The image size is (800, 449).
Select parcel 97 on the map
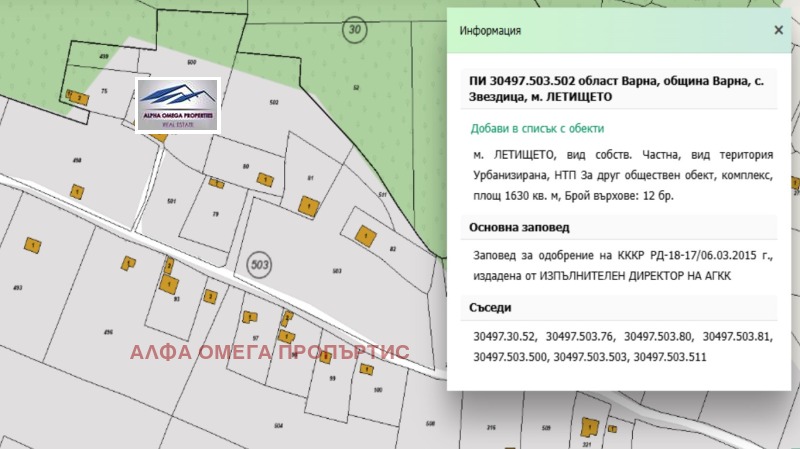click(x=256, y=338)
